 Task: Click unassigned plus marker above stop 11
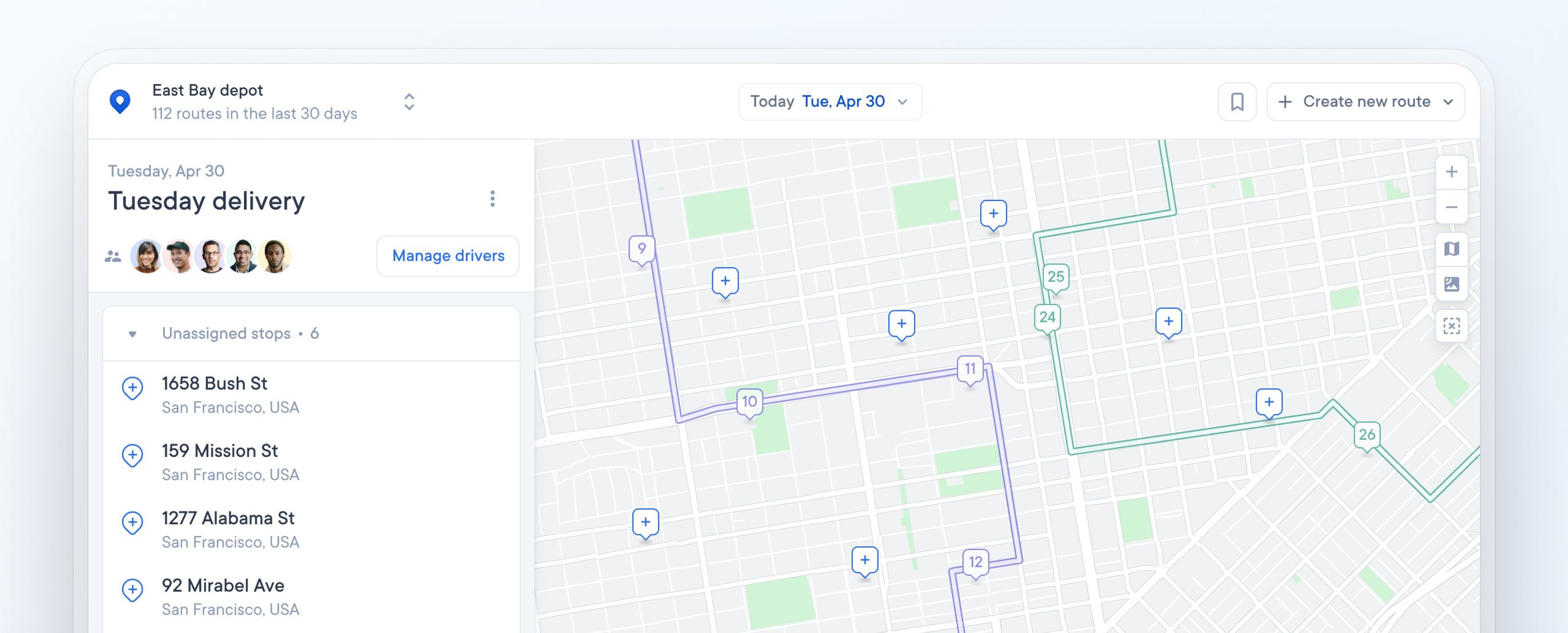[902, 324]
